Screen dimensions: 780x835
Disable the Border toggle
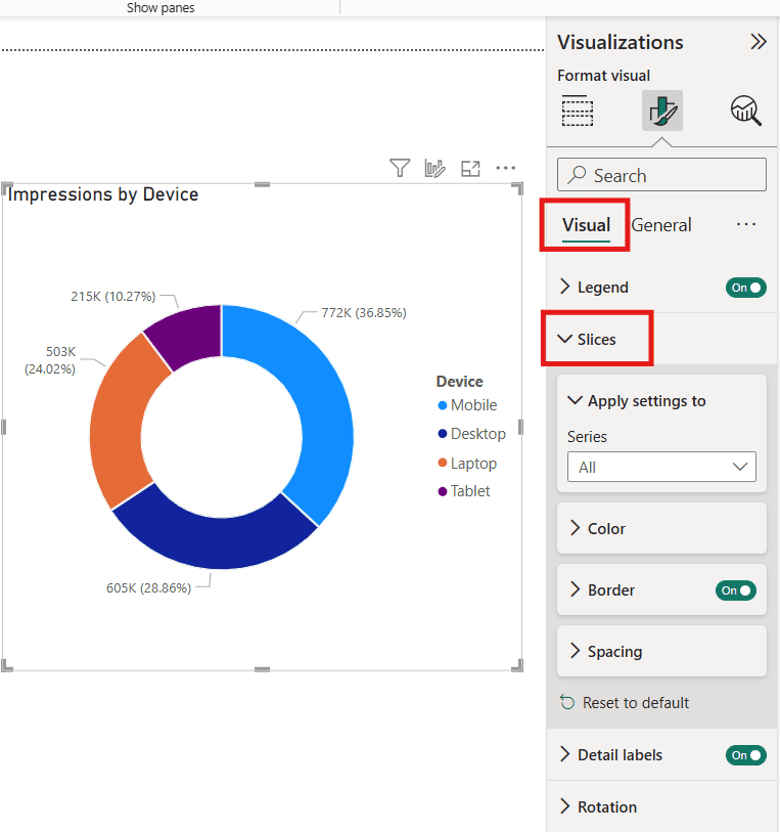coord(736,591)
